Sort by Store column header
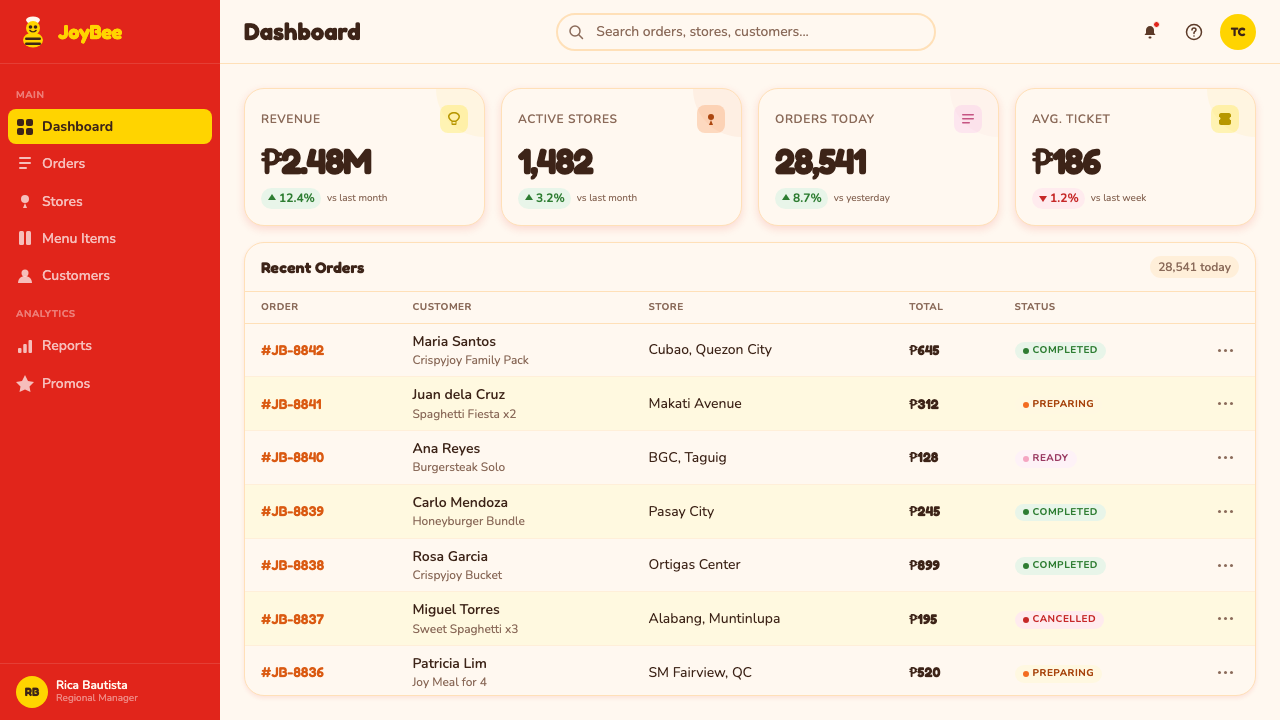The image size is (1280, 720). pos(666,307)
